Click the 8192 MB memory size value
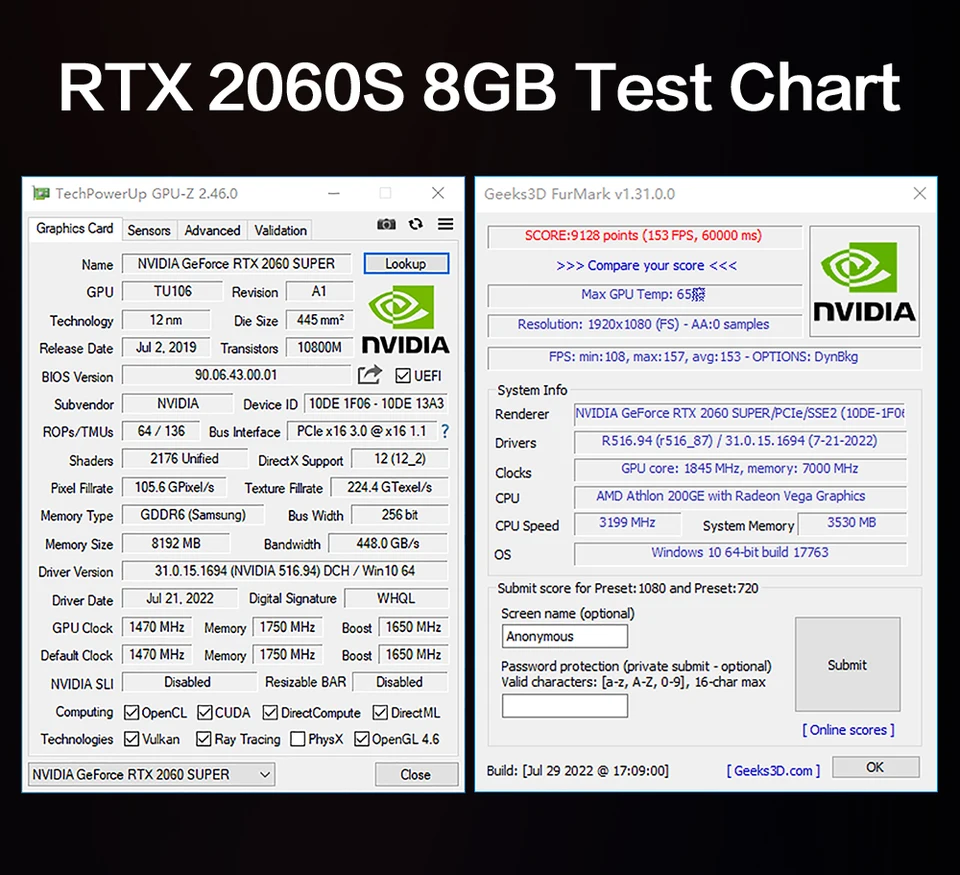This screenshot has height=875, width=960. (x=176, y=543)
